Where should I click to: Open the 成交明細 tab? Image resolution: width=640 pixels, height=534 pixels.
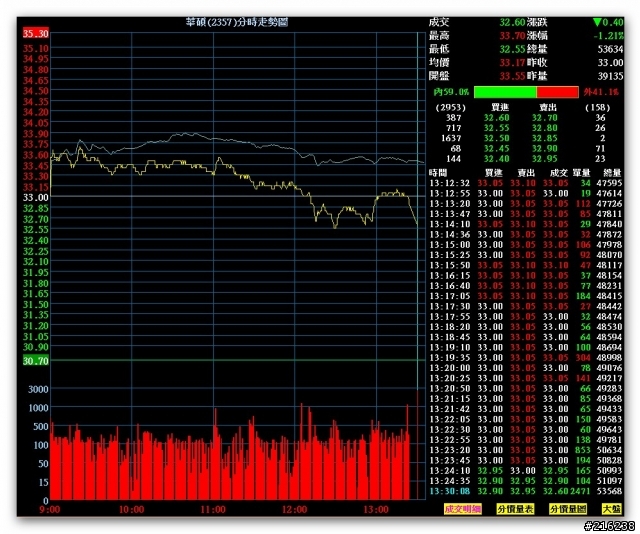pos(462,509)
